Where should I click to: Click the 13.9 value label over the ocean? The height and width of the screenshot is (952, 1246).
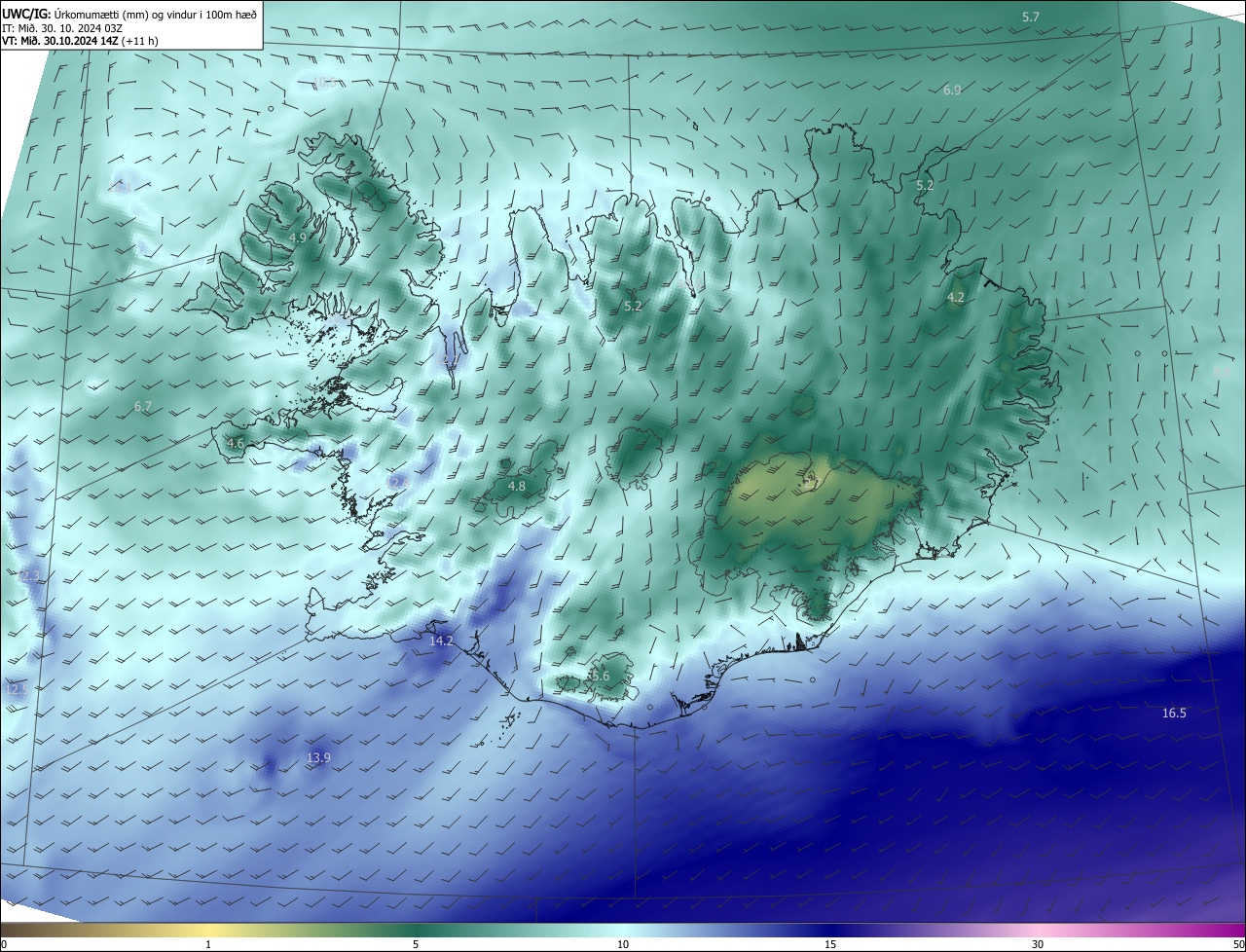(x=318, y=757)
